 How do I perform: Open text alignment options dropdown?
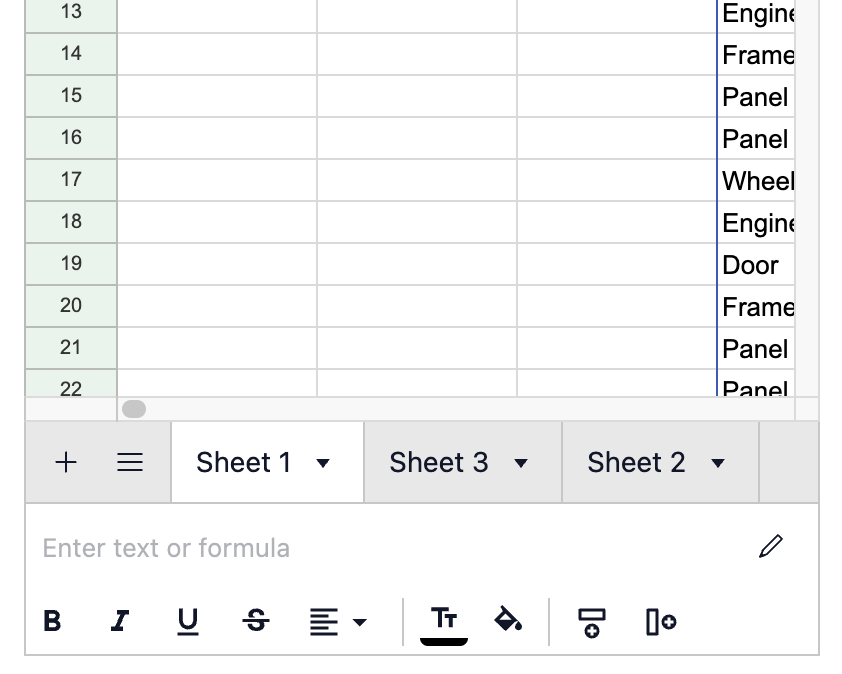point(338,622)
